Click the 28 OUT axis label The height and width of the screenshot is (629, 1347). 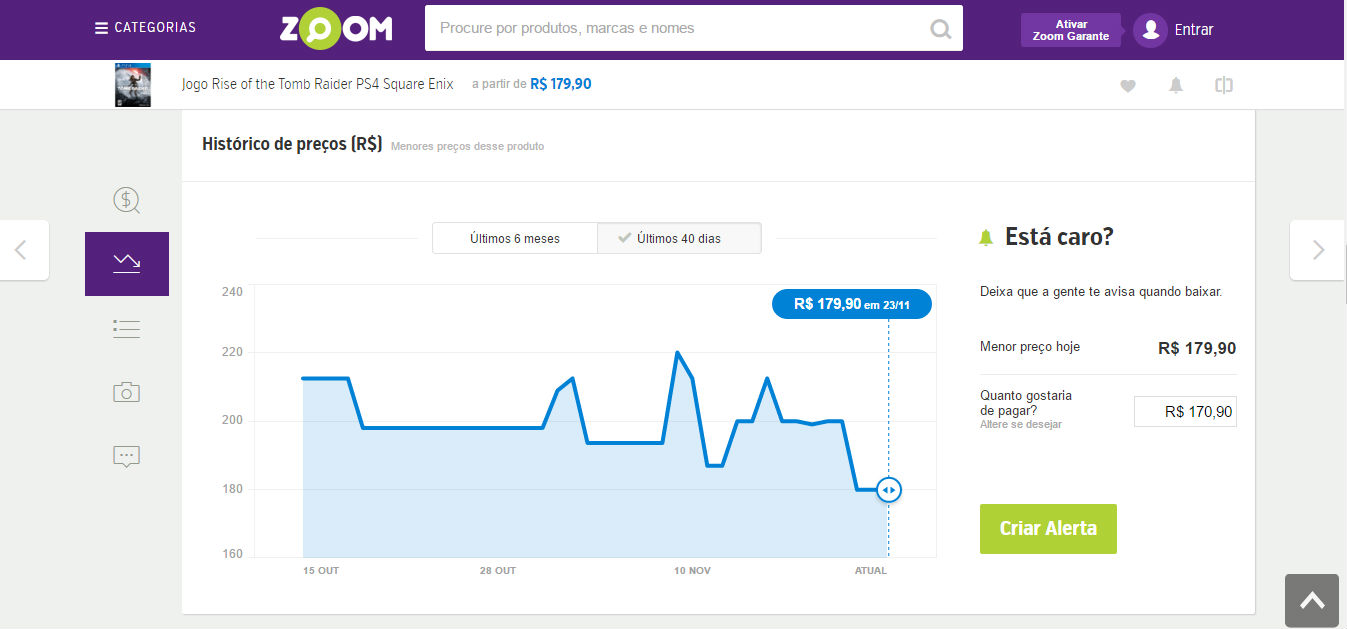(498, 571)
